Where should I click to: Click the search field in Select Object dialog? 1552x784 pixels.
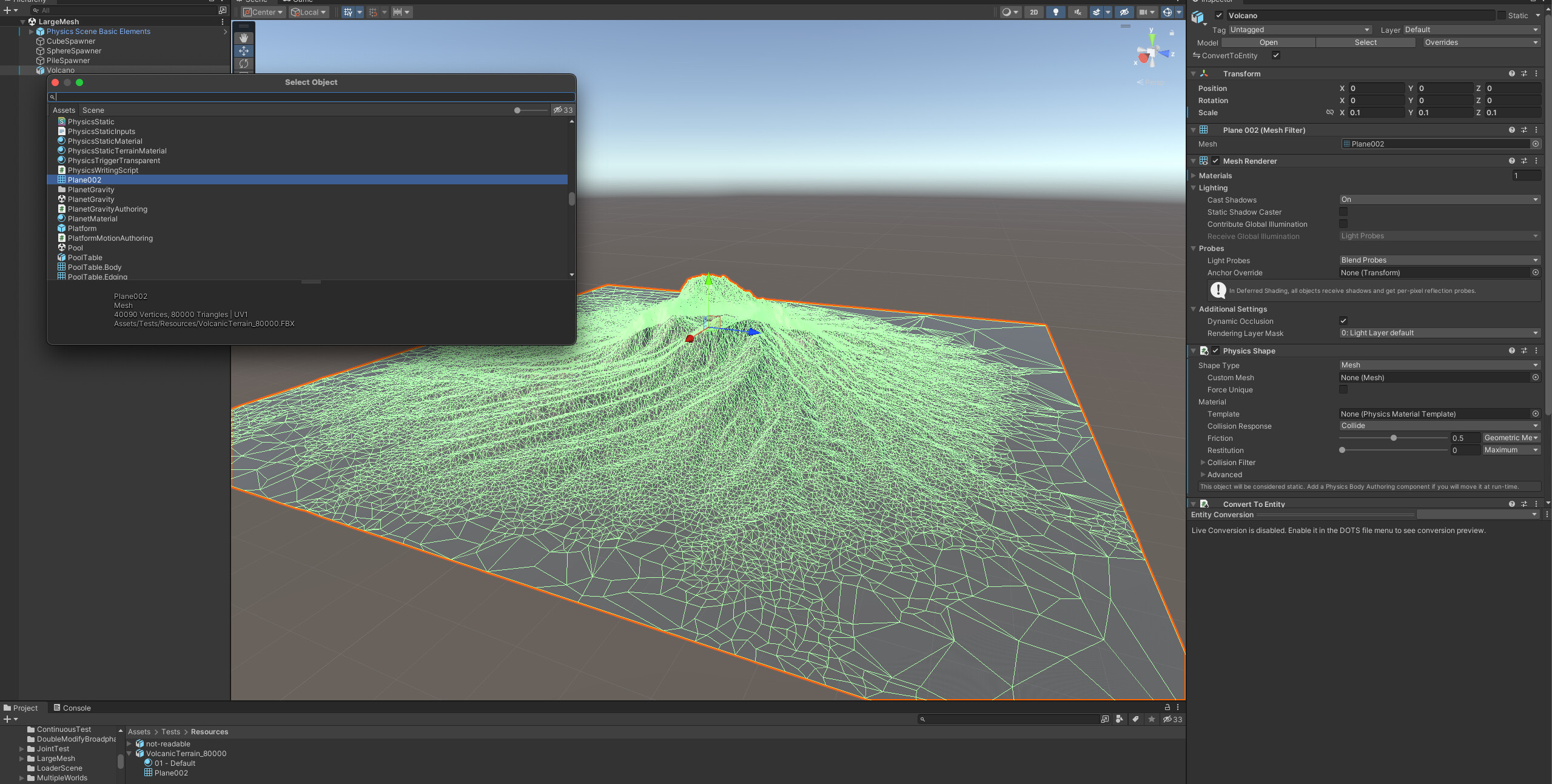[x=312, y=96]
